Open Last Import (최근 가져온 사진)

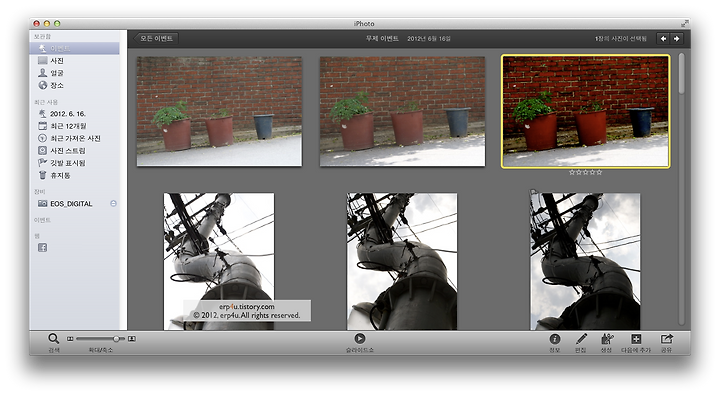pyautogui.click(x=74, y=138)
